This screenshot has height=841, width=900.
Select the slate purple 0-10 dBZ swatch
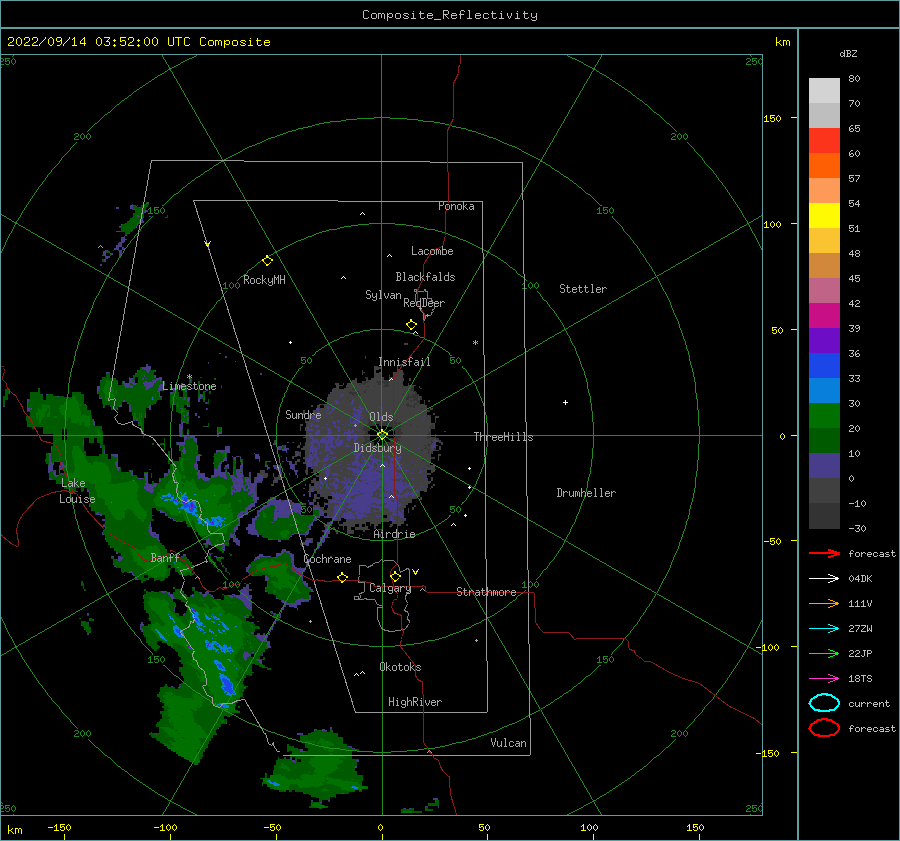tap(824, 466)
